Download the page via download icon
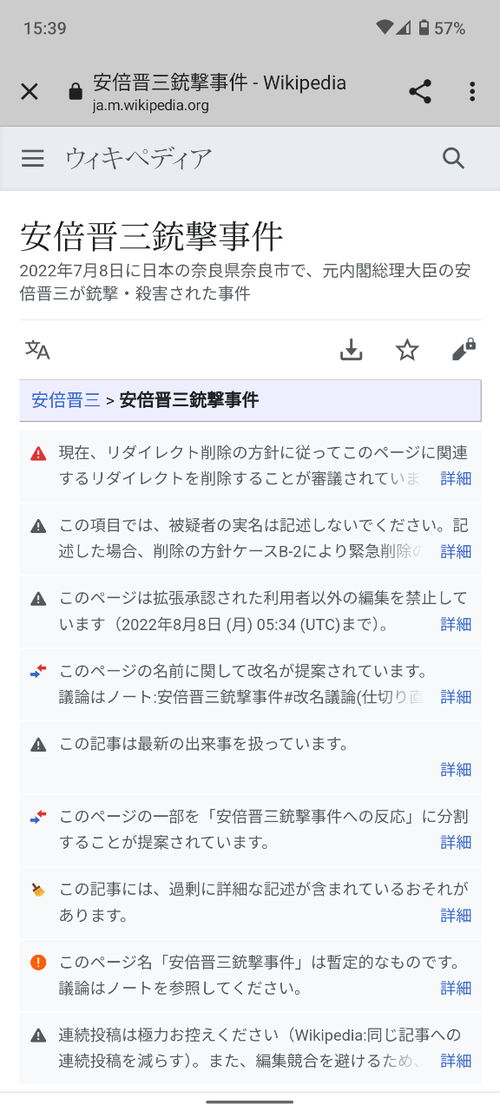Image resolution: width=500 pixels, height=1111 pixels. click(351, 349)
